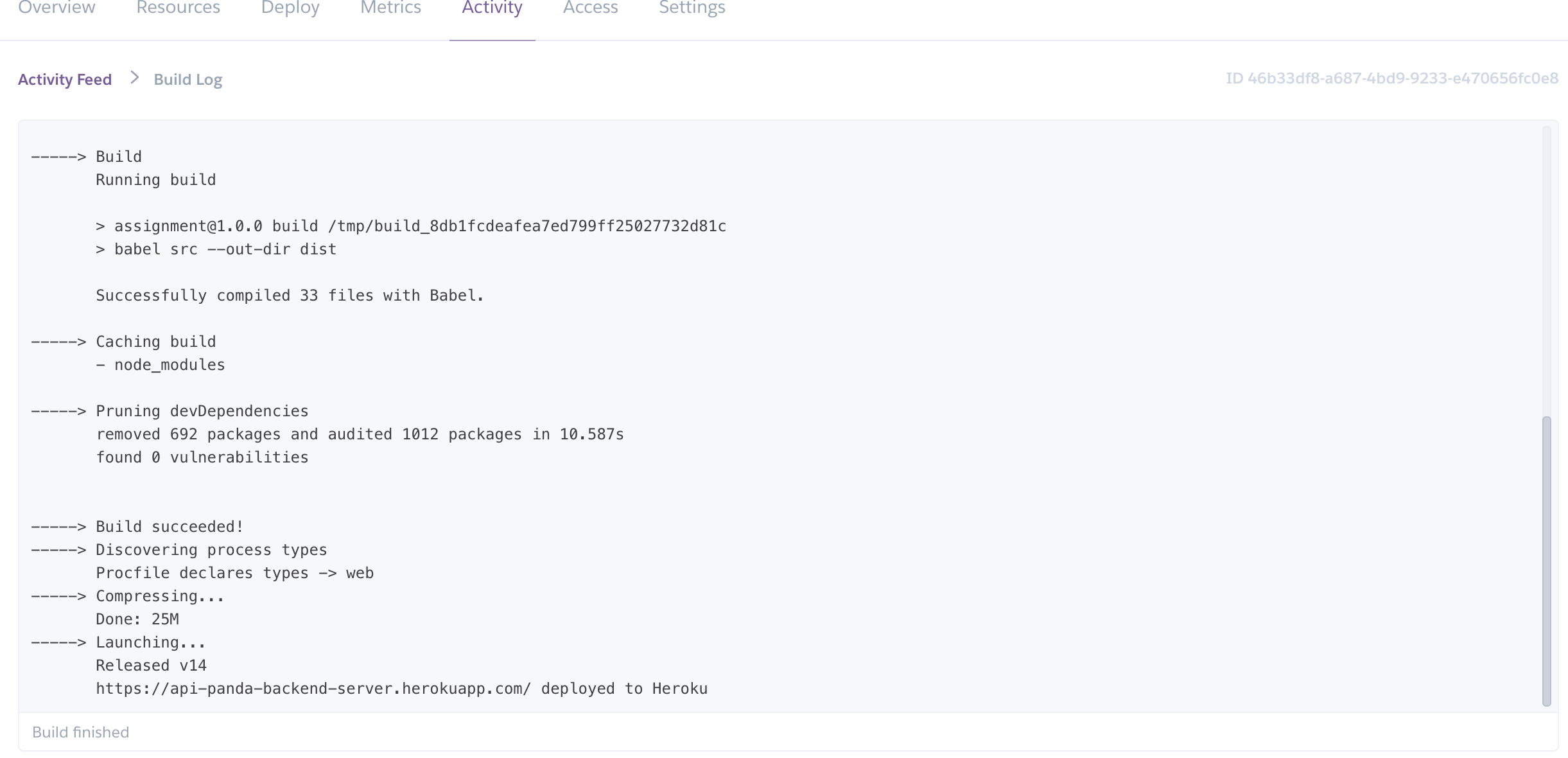Open the Settings tab
The image size is (1568, 758).
point(692,8)
